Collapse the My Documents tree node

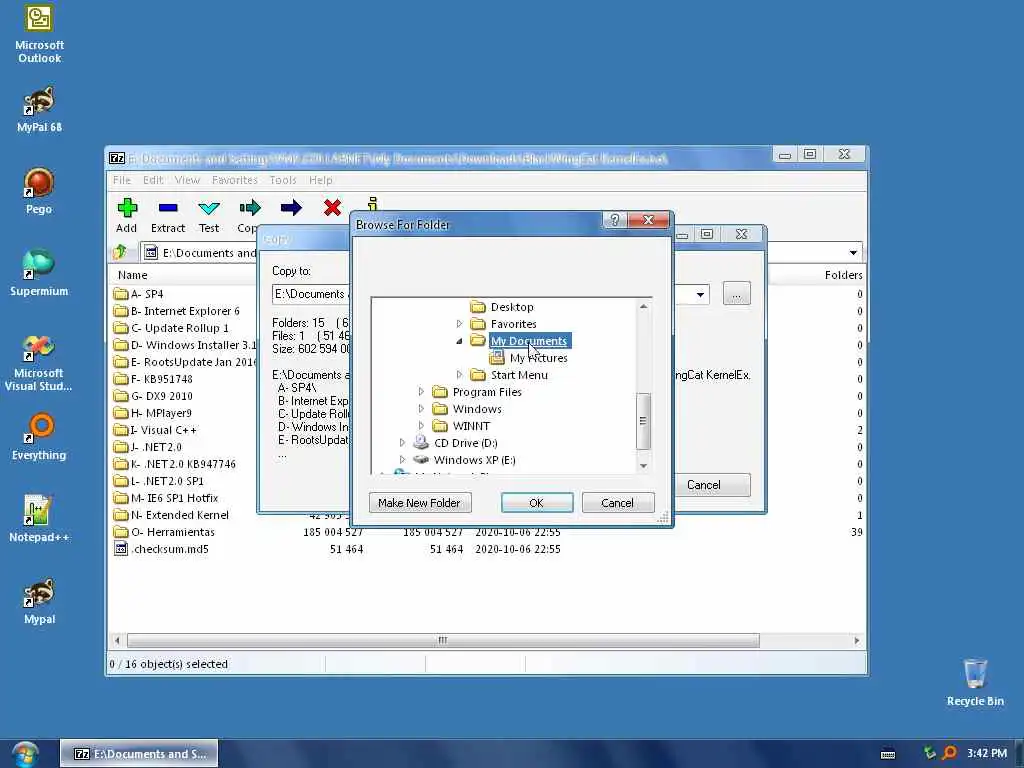coord(459,341)
